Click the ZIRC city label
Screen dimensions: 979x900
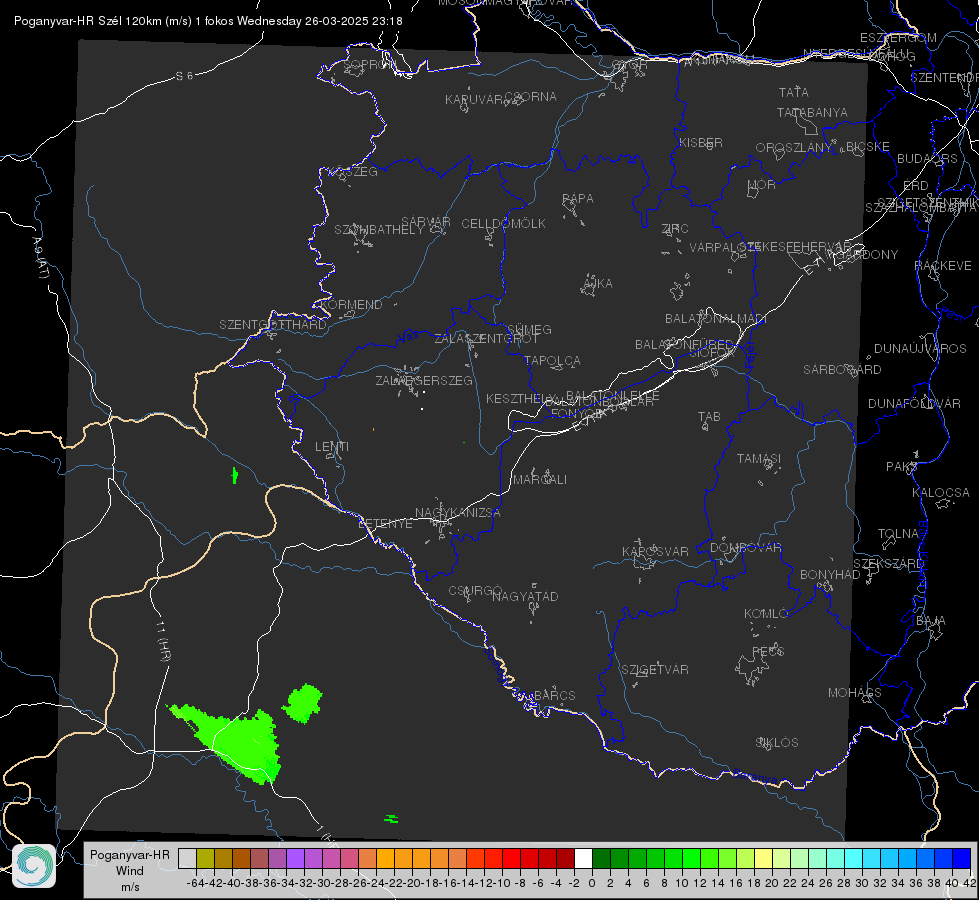[675, 228]
